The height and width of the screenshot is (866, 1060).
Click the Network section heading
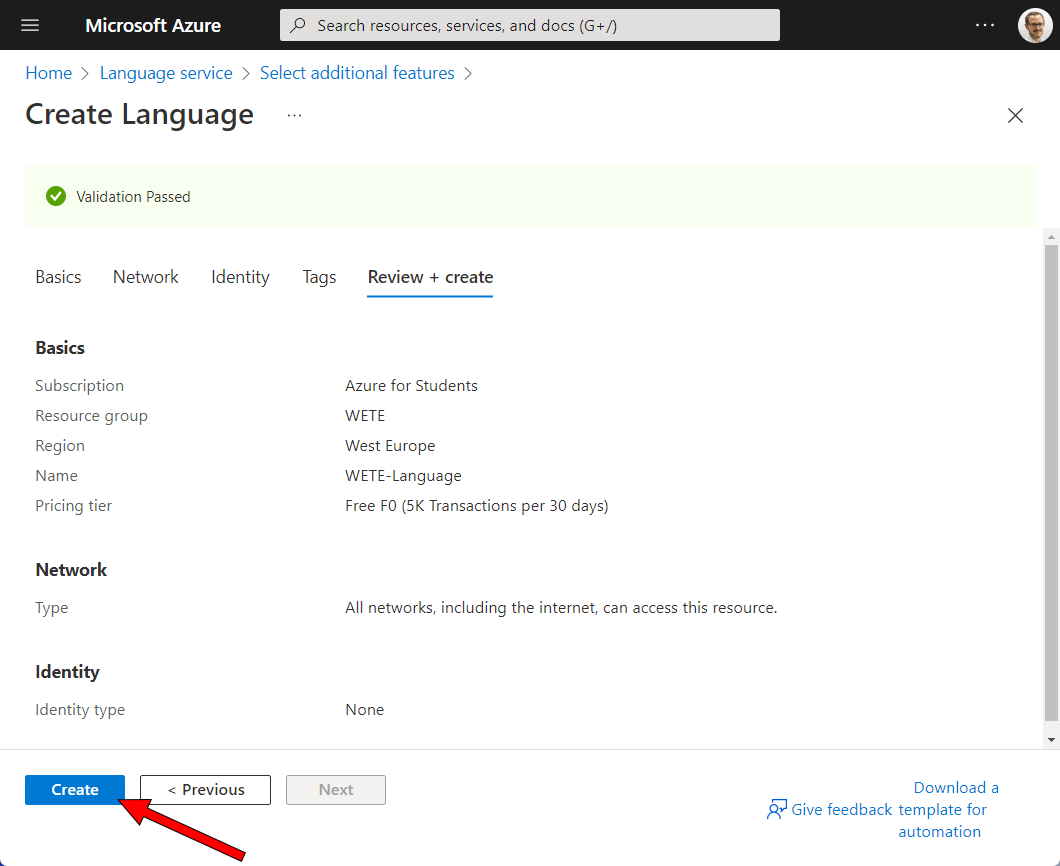71,570
